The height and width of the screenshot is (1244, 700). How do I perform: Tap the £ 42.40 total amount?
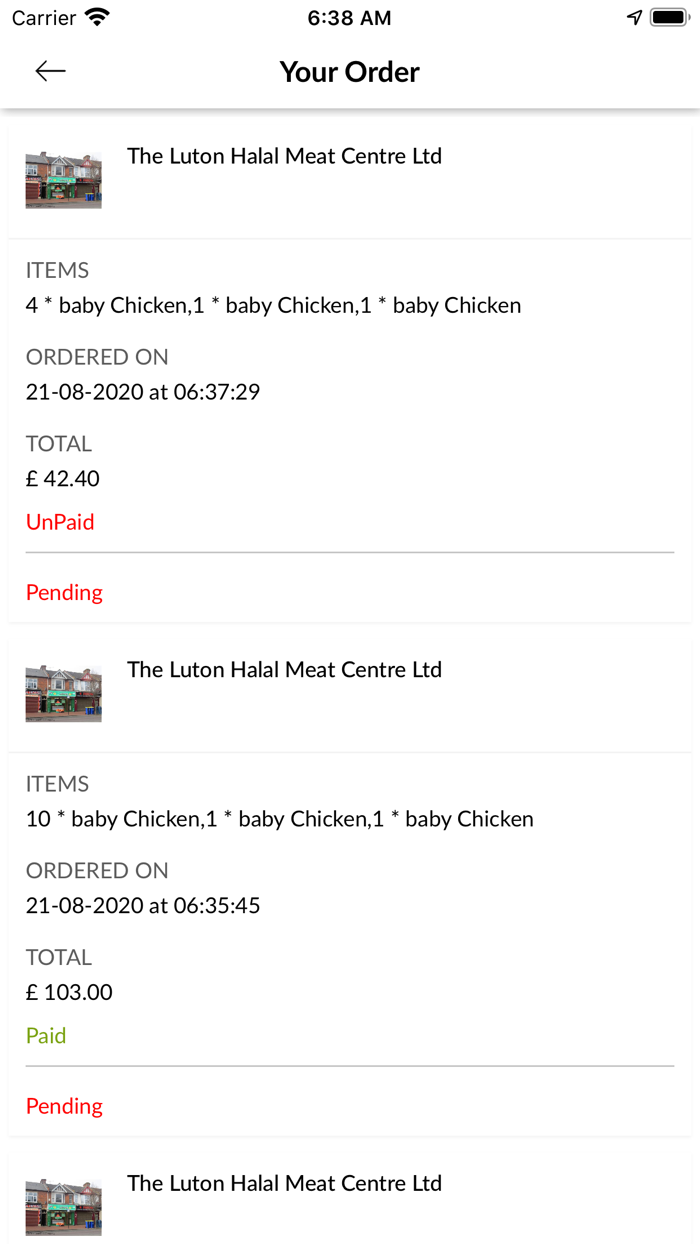[x=63, y=479]
